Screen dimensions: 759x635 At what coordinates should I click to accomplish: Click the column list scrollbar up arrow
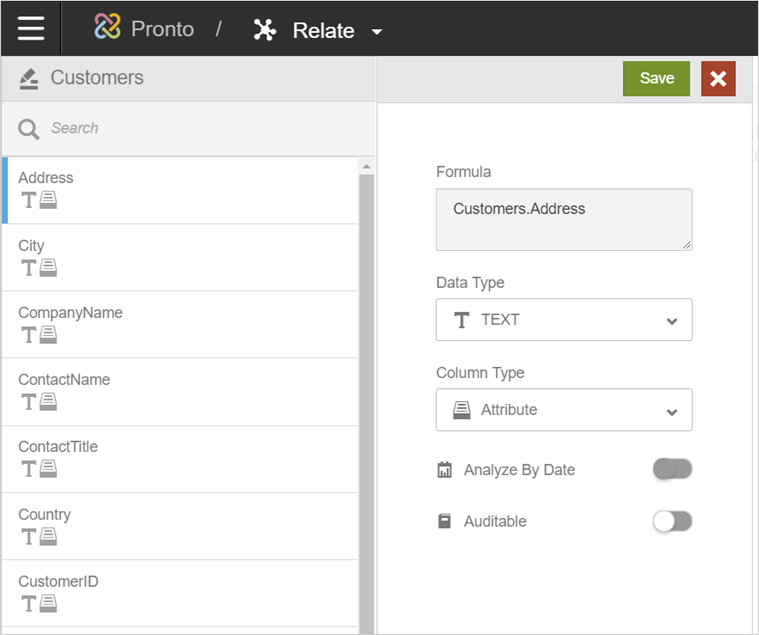366,166
